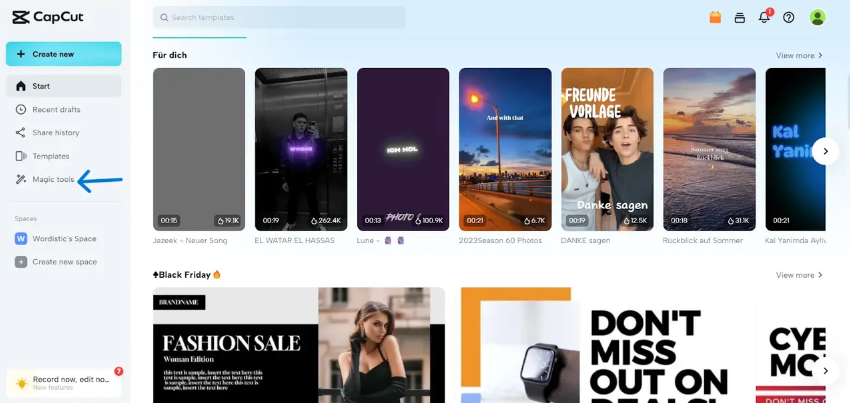This screenshot has width=850, height=403.
Task: Click the Magic tools wand icon
Action: click(x=21, y=180)
